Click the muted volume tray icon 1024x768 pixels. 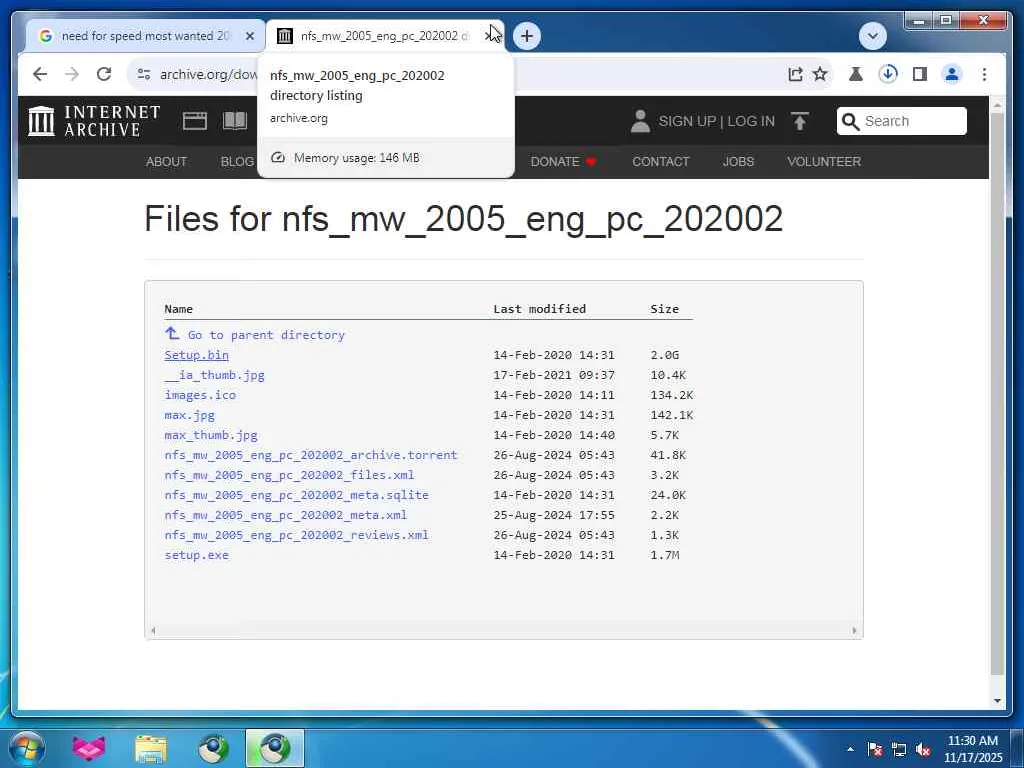[x=923, y=749]
